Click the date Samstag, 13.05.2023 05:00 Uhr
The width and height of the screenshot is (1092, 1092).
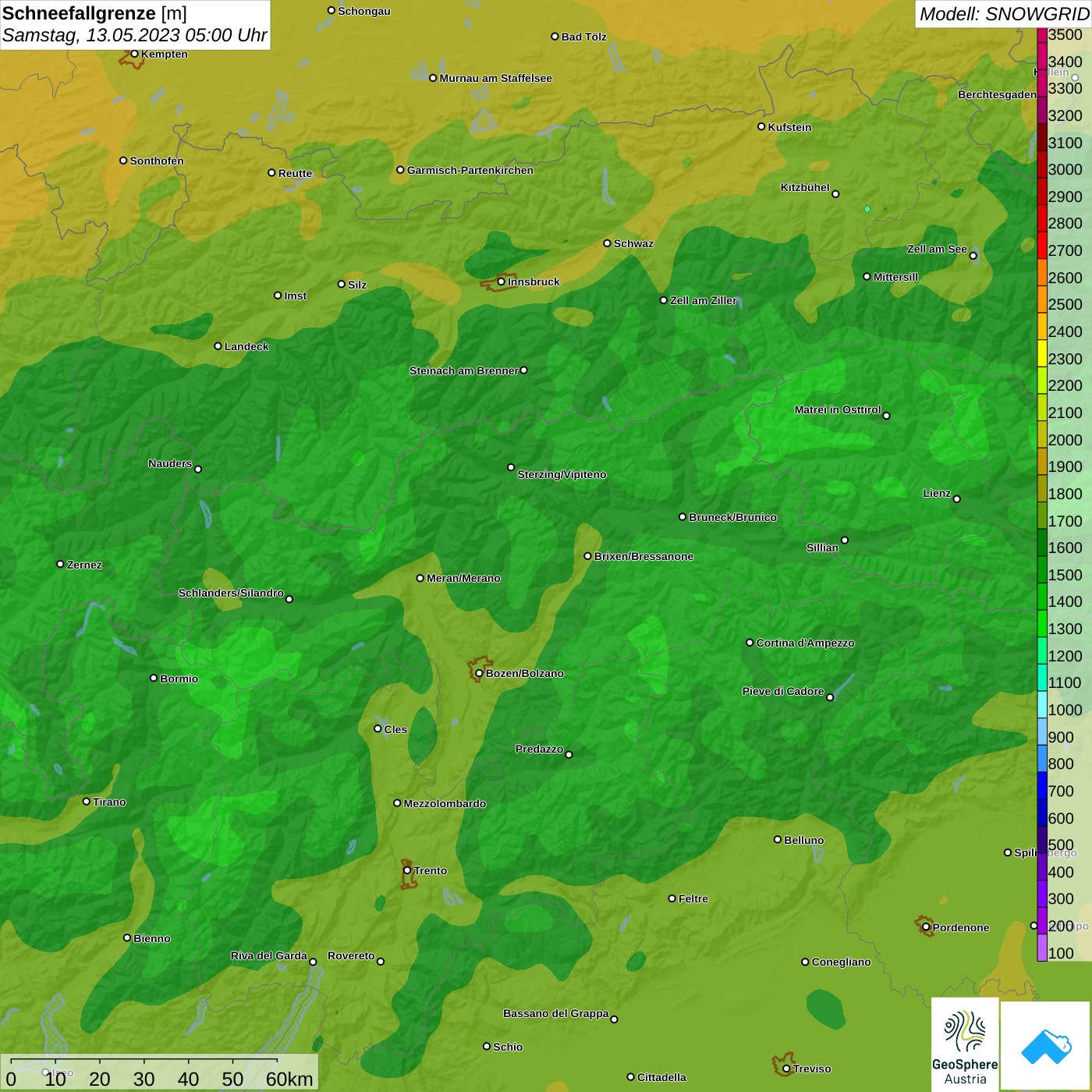(135, 36)
